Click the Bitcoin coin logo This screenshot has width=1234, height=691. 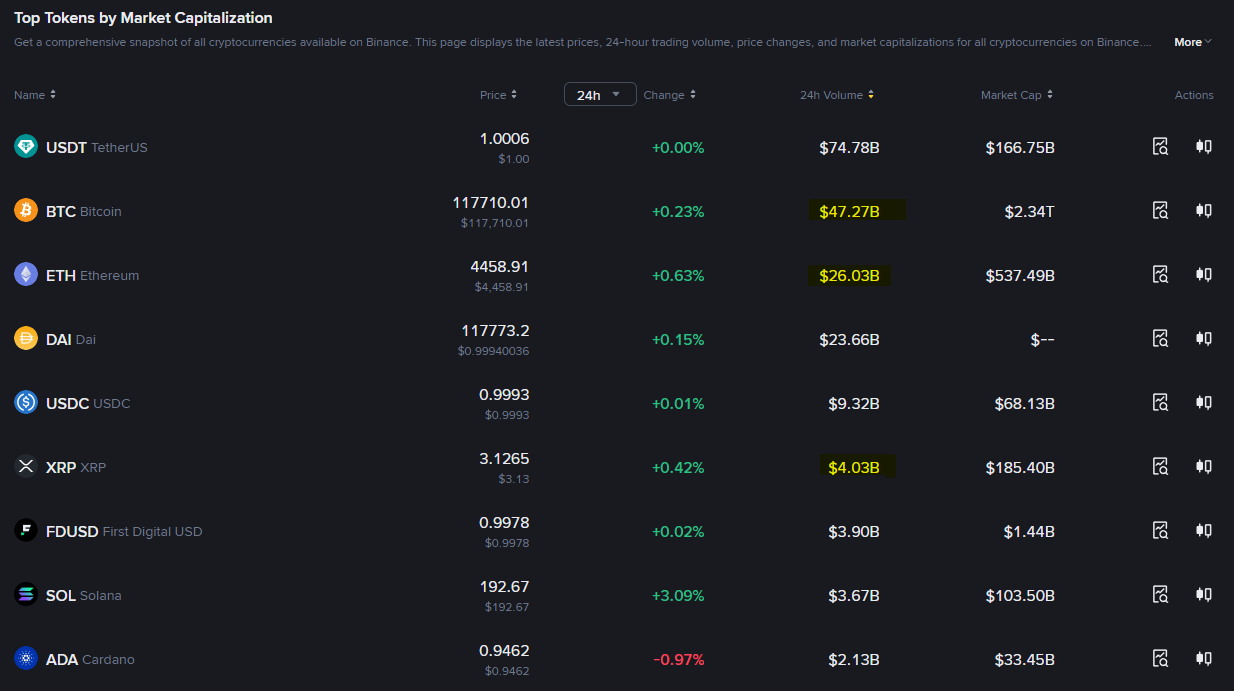(26, 211)
